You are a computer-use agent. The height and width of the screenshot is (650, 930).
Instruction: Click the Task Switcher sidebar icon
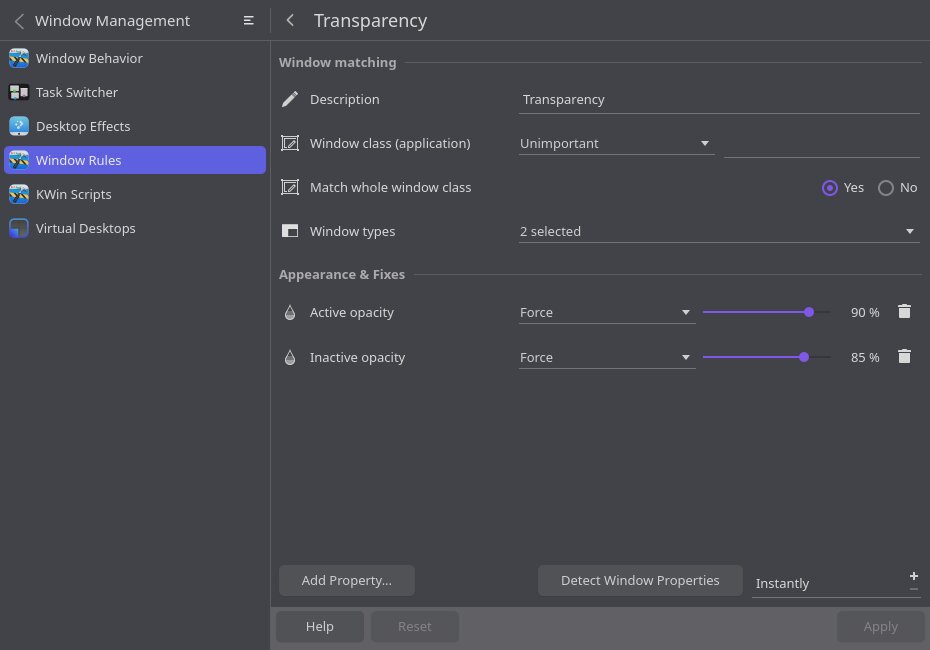tap(19, 93)
